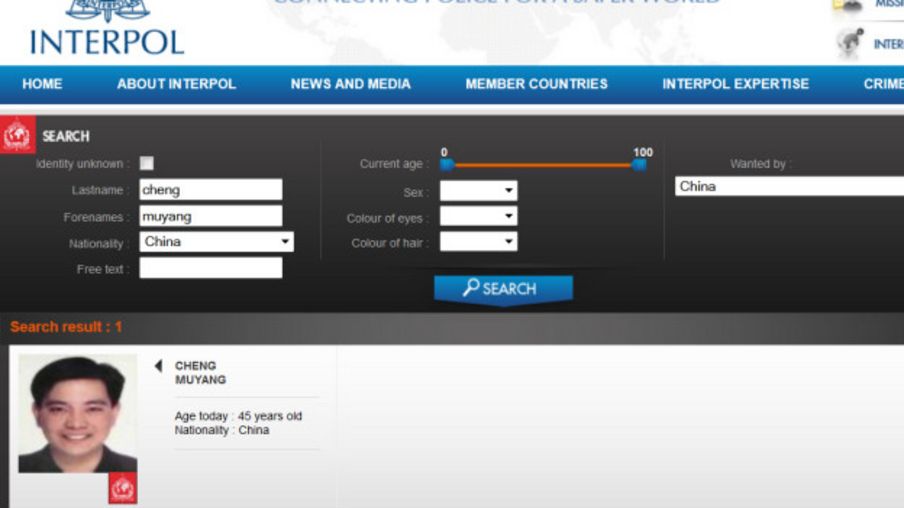The width and height of the screenshot is (904, 508).
Task: Open the wanted person photo thumbnail
Action: pyautogui.click(x=78, y=413)
